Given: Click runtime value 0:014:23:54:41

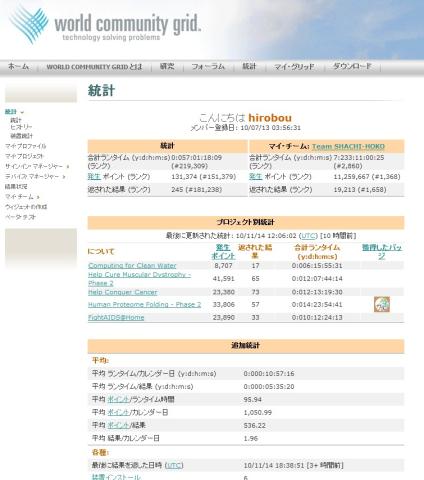Looking at the screenshot, I should (x=317, y=304).
